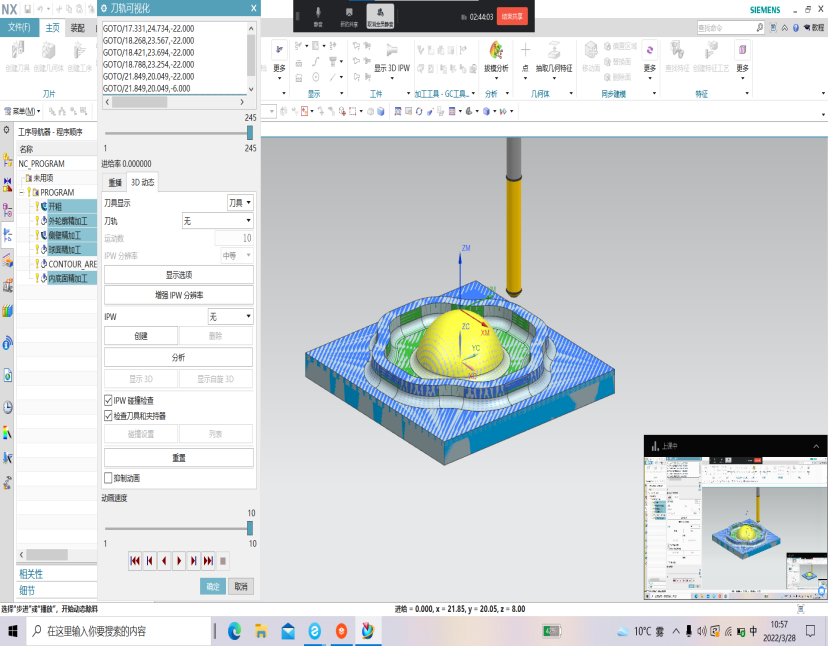Viewport: 829px width, 646px height.
Task: Click the 创建 IPW button
Action: [141, 336]
